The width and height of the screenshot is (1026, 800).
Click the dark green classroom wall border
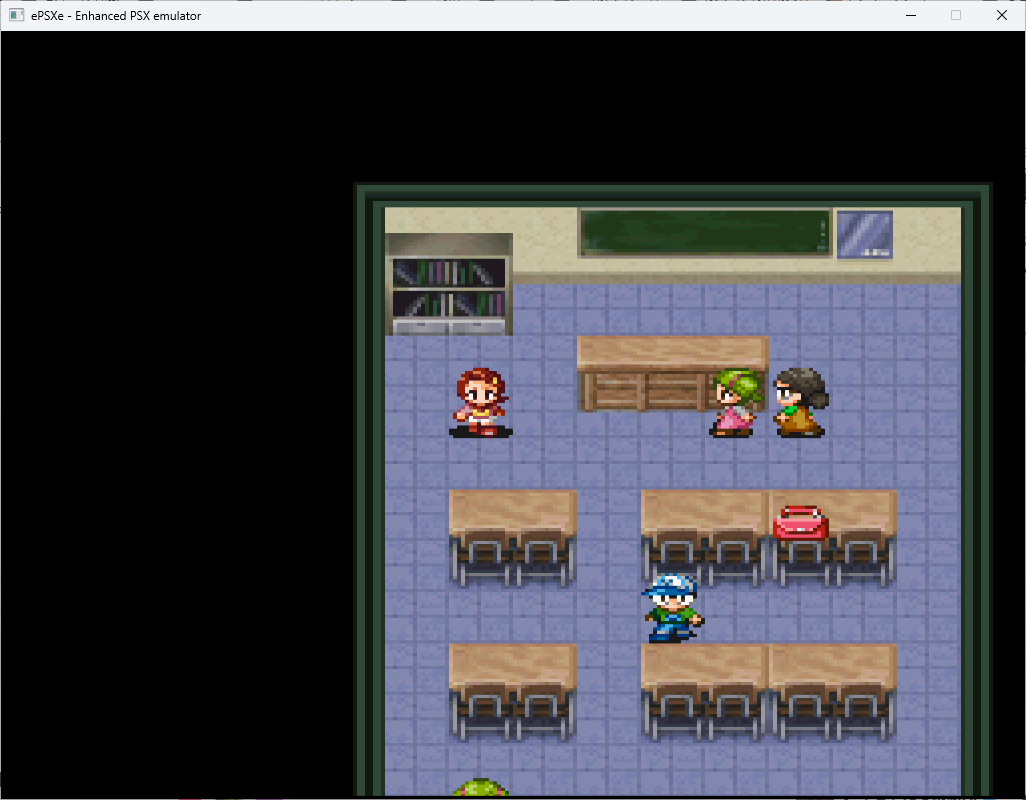coord(366,500)
